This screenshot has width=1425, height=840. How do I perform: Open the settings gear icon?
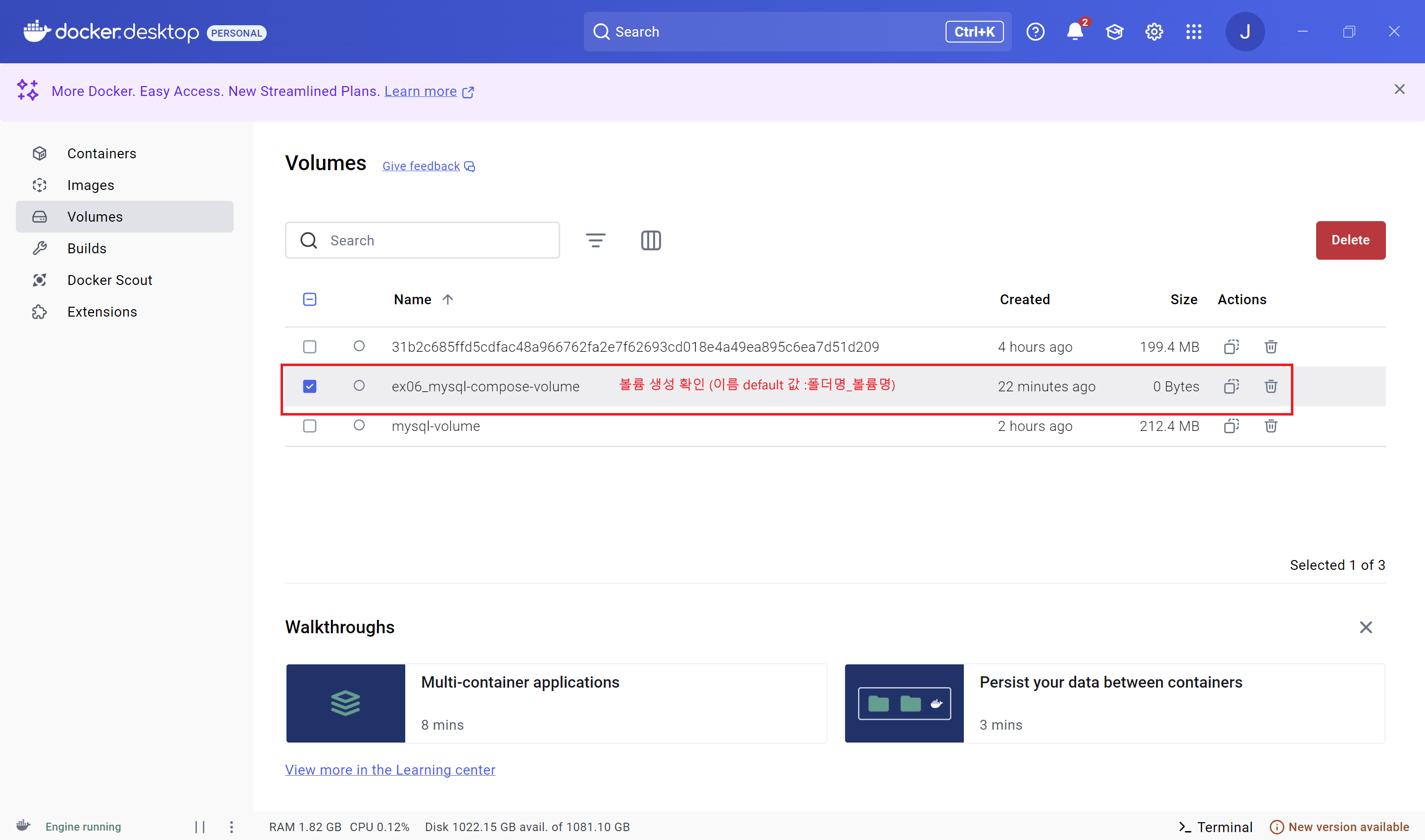point(1154,32)
